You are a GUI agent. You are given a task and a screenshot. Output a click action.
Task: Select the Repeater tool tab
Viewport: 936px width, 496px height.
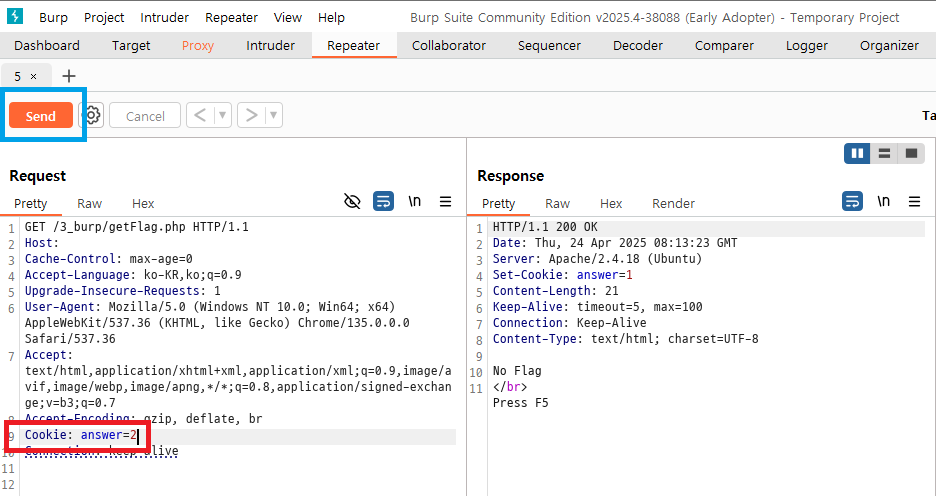pos(353,45)
